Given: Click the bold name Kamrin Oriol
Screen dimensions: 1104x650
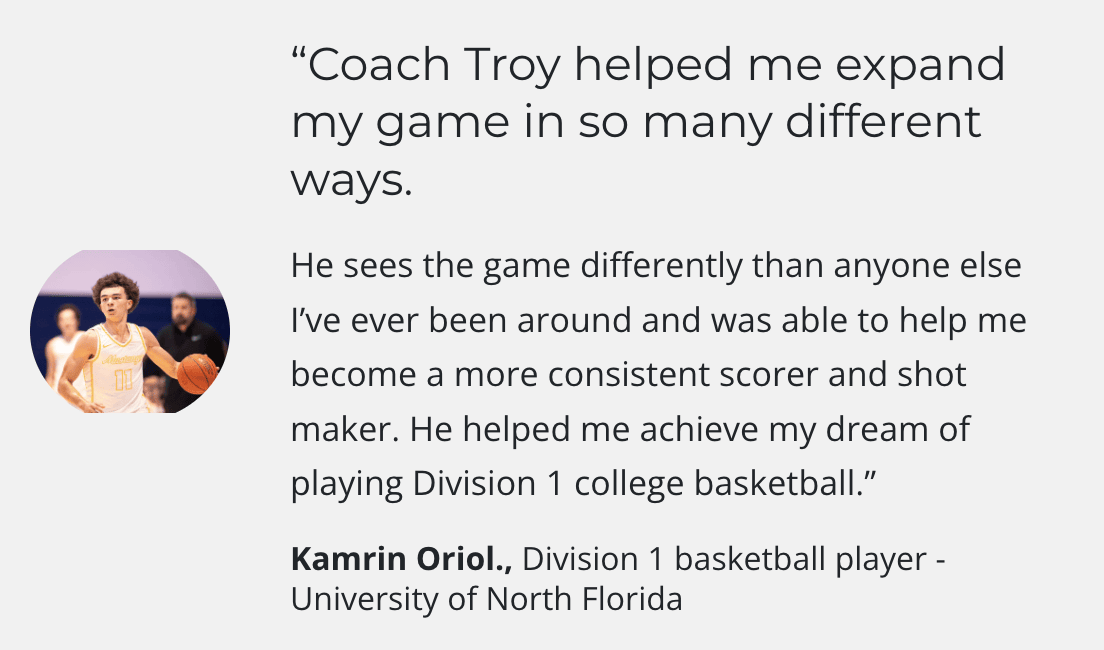Looking at the screenshot, I should (402, 559).
